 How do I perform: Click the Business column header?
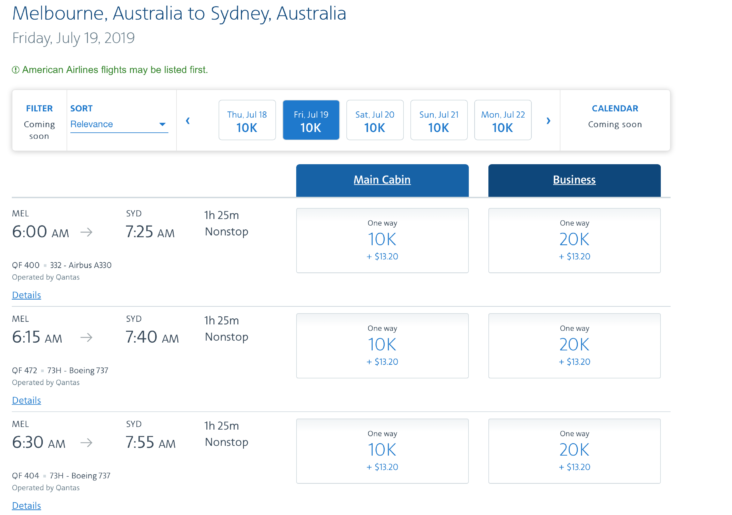(574, 180)
